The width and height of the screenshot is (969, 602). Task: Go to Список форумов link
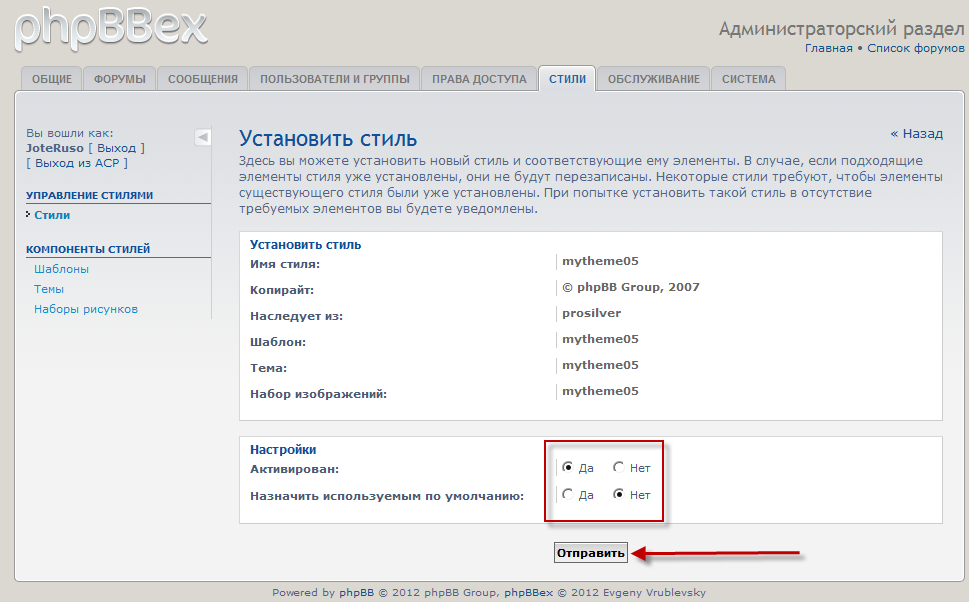click(x=915, y=48)
